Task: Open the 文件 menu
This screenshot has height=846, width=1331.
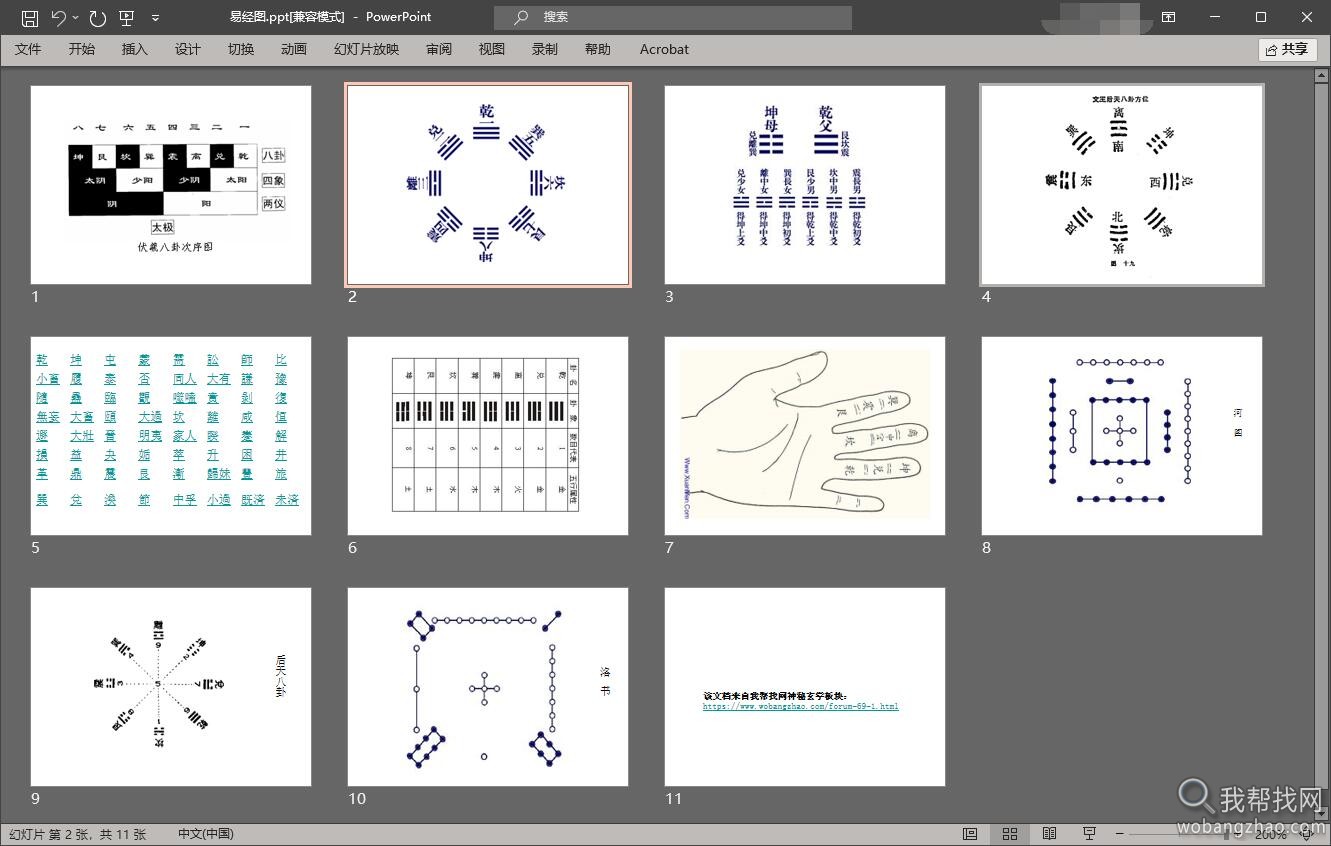Action: [28, 49]
